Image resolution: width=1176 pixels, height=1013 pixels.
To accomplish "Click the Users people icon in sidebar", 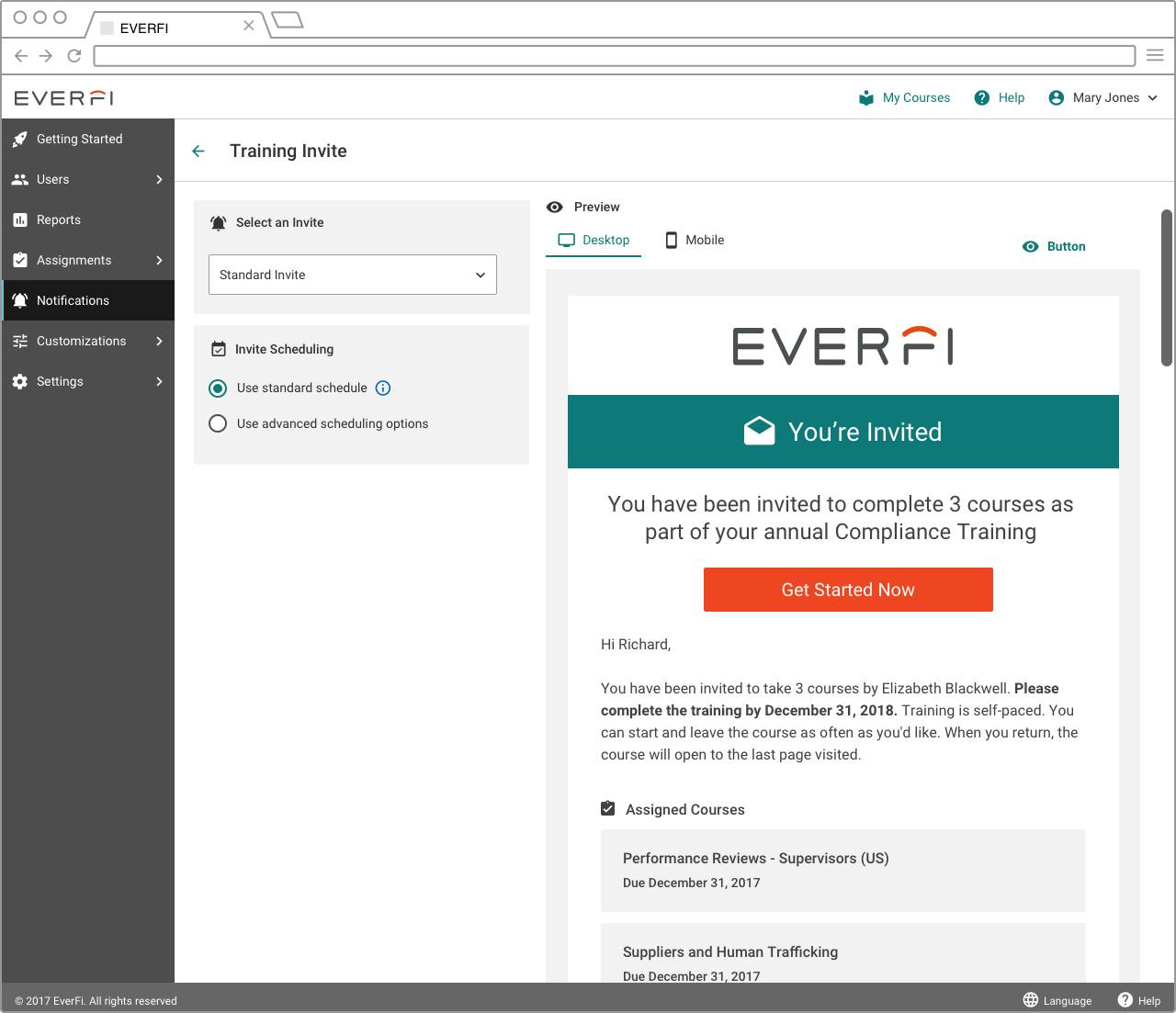I will coord(20,179).
